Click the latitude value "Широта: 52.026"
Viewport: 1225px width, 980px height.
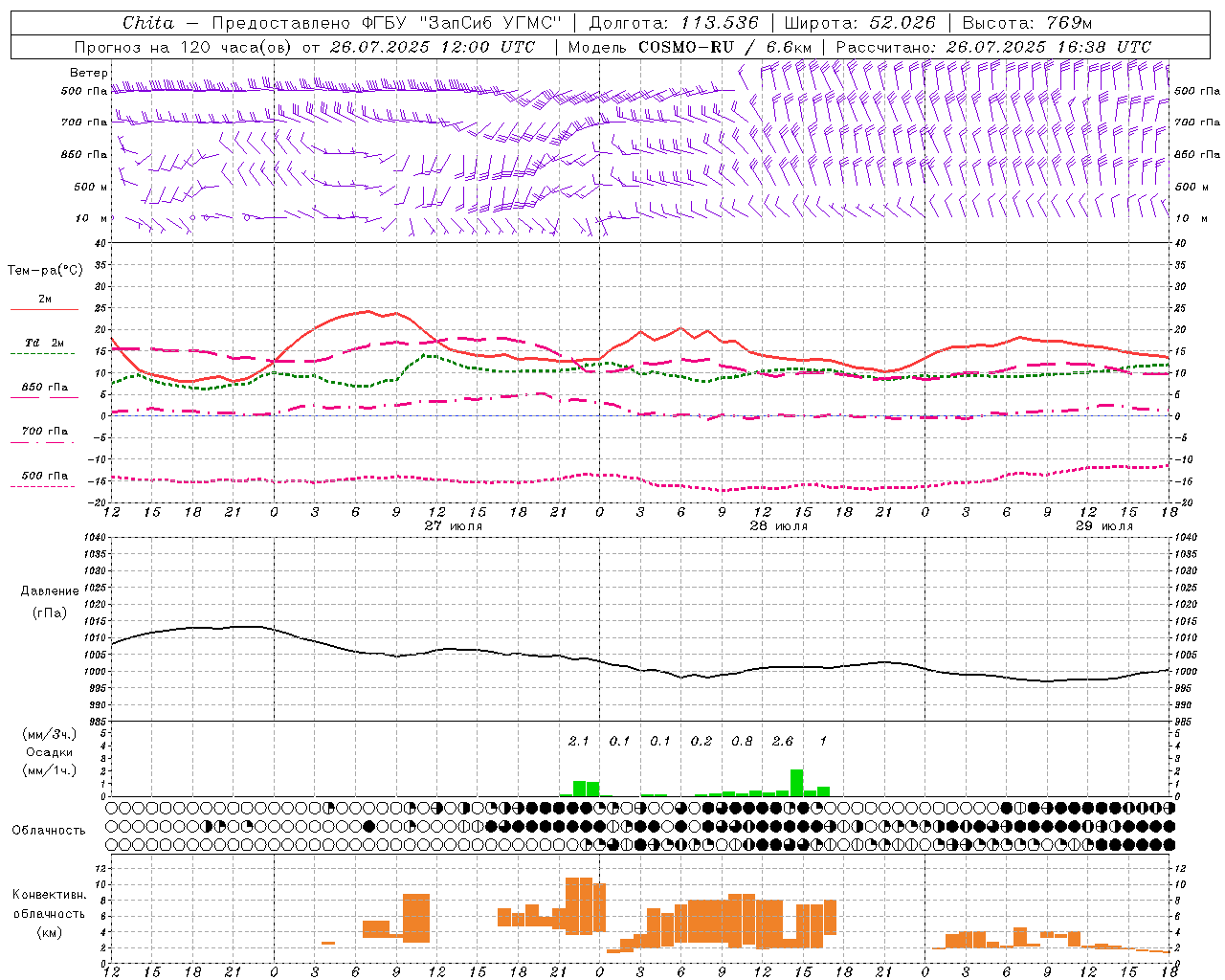pos(859,23)
